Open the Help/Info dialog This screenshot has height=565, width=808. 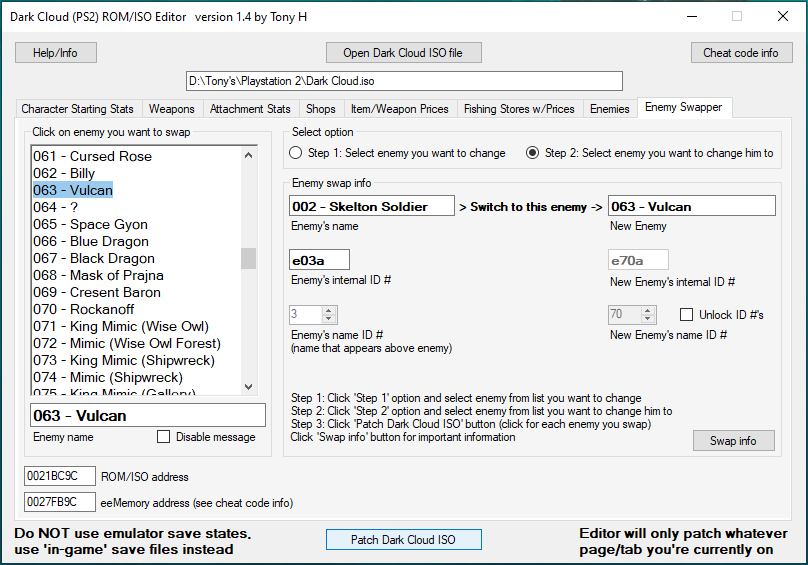coord(56,53)
